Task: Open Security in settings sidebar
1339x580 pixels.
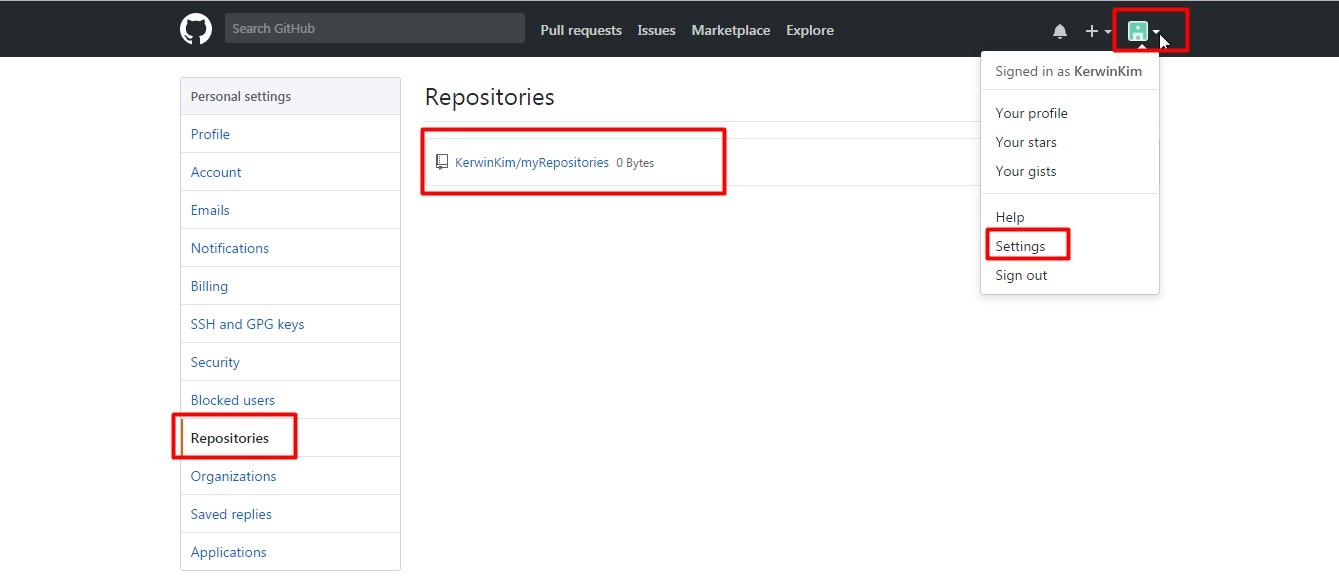Action: coord(290,362)
